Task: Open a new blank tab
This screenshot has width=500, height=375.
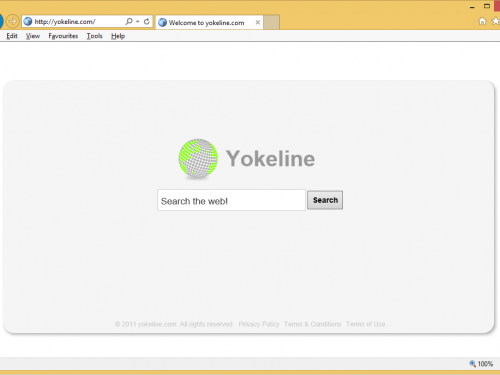Action: [x=272, y=22]
